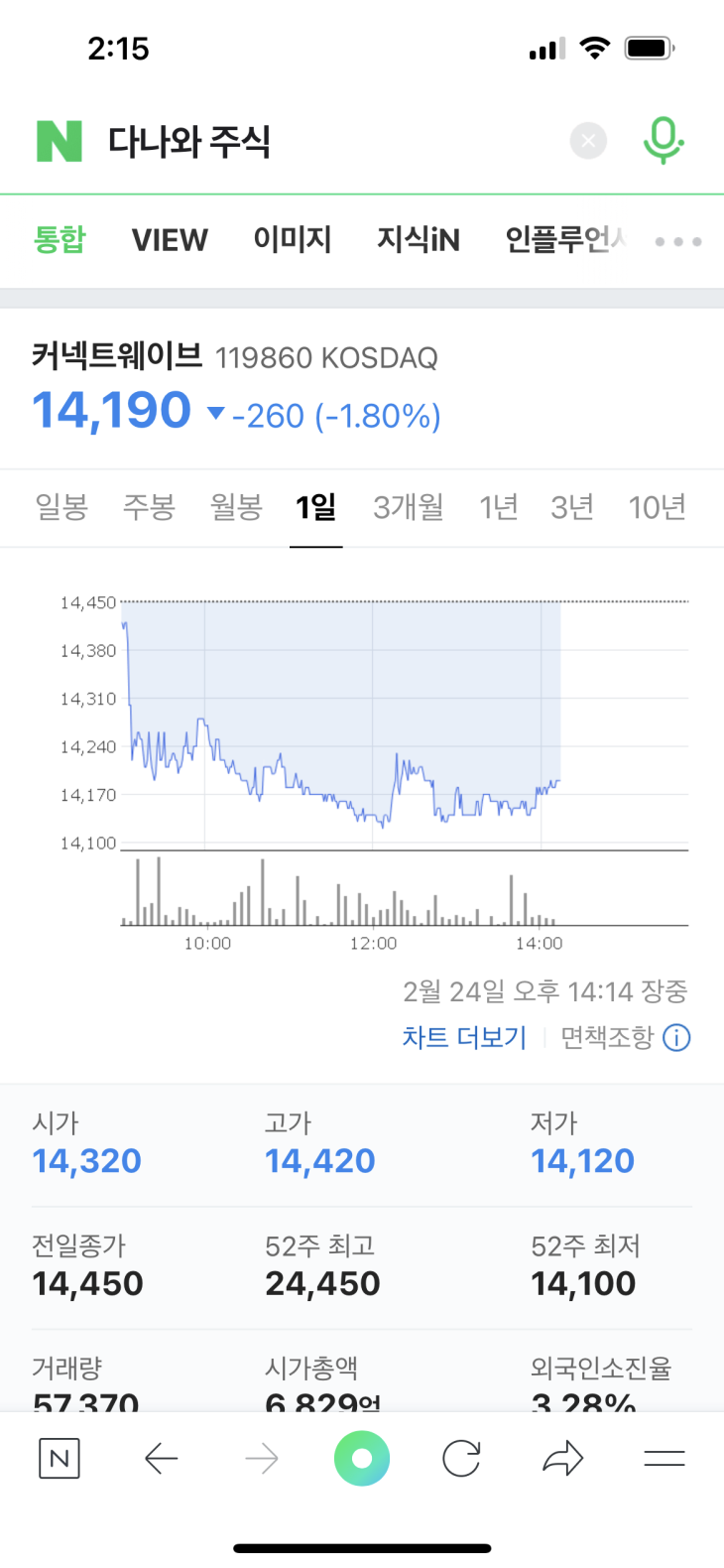Screen dimensions: 724x1568
Task: Show the 10년 chart range
Action: [657, 507]
